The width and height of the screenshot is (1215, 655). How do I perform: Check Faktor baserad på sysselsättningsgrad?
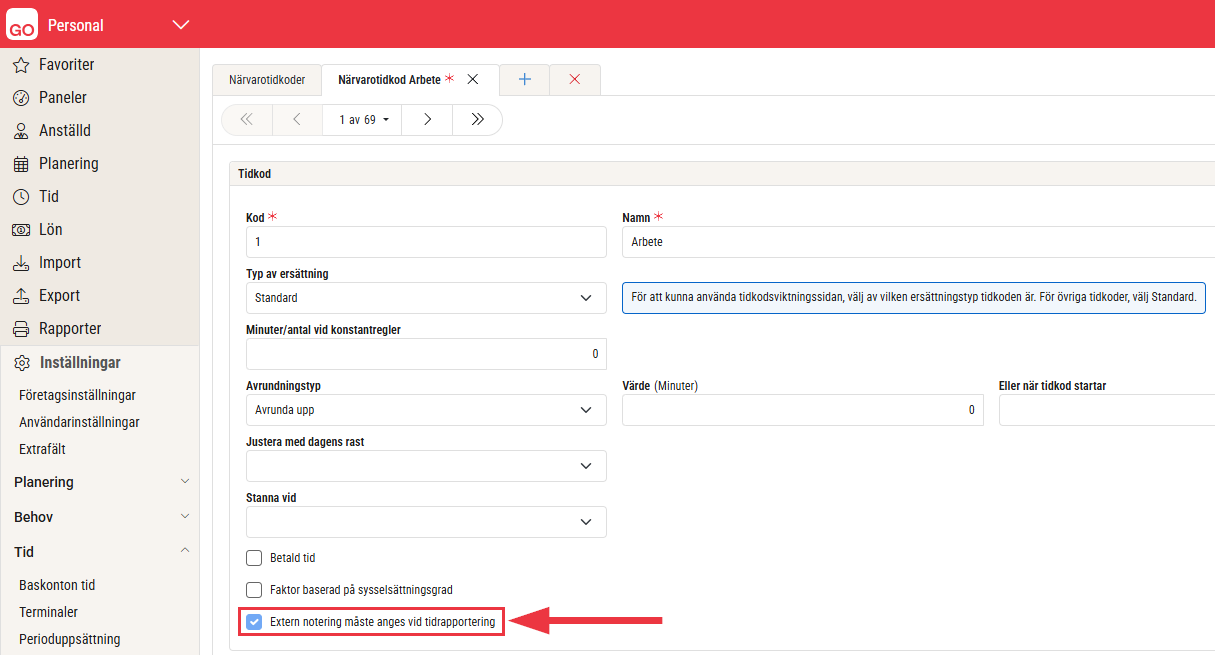(x=254, y=590)
